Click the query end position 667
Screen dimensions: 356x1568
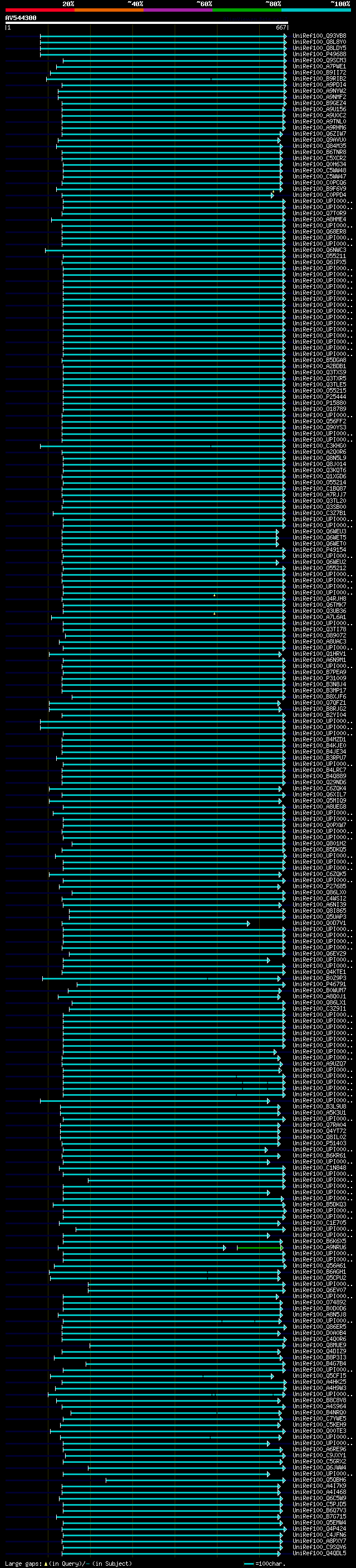tap(280, 27)
